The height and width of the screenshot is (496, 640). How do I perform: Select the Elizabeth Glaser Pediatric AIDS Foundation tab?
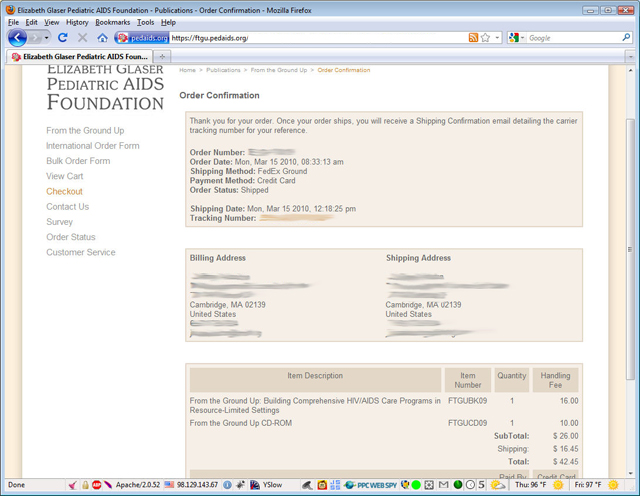tap(80, 57)
